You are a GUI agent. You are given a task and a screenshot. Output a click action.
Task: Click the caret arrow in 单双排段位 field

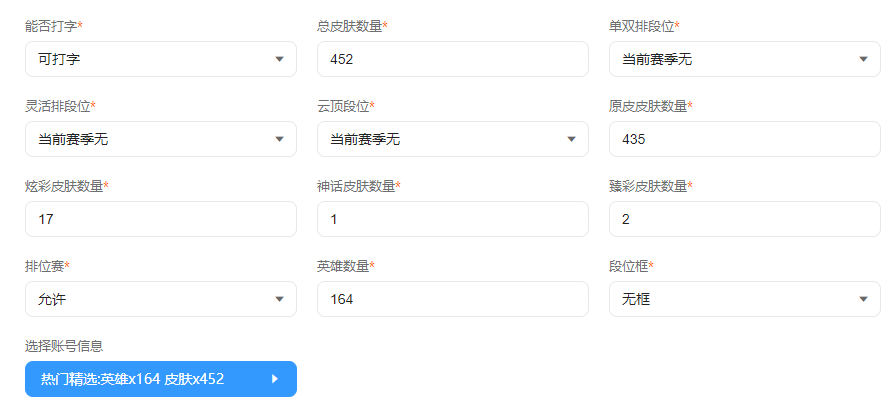click(x=863, y=59)
